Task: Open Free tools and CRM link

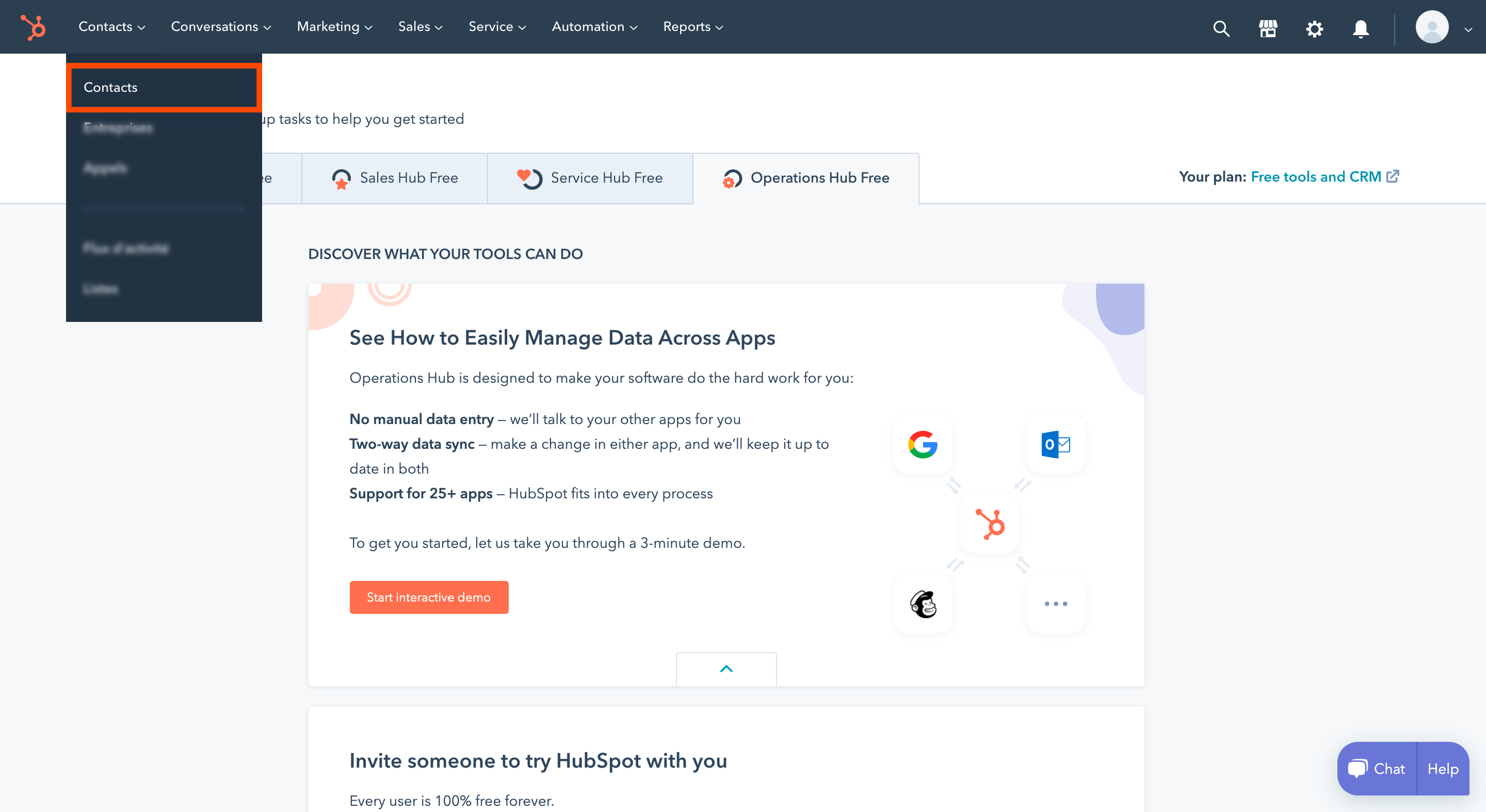Action: click(1316, 176)
